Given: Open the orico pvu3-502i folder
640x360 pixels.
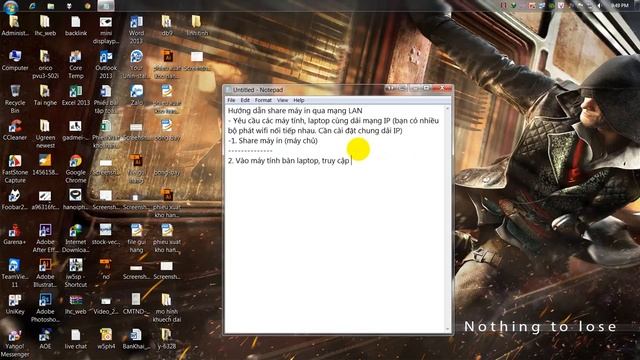Looking at the screenshot, I should [45, 64].
